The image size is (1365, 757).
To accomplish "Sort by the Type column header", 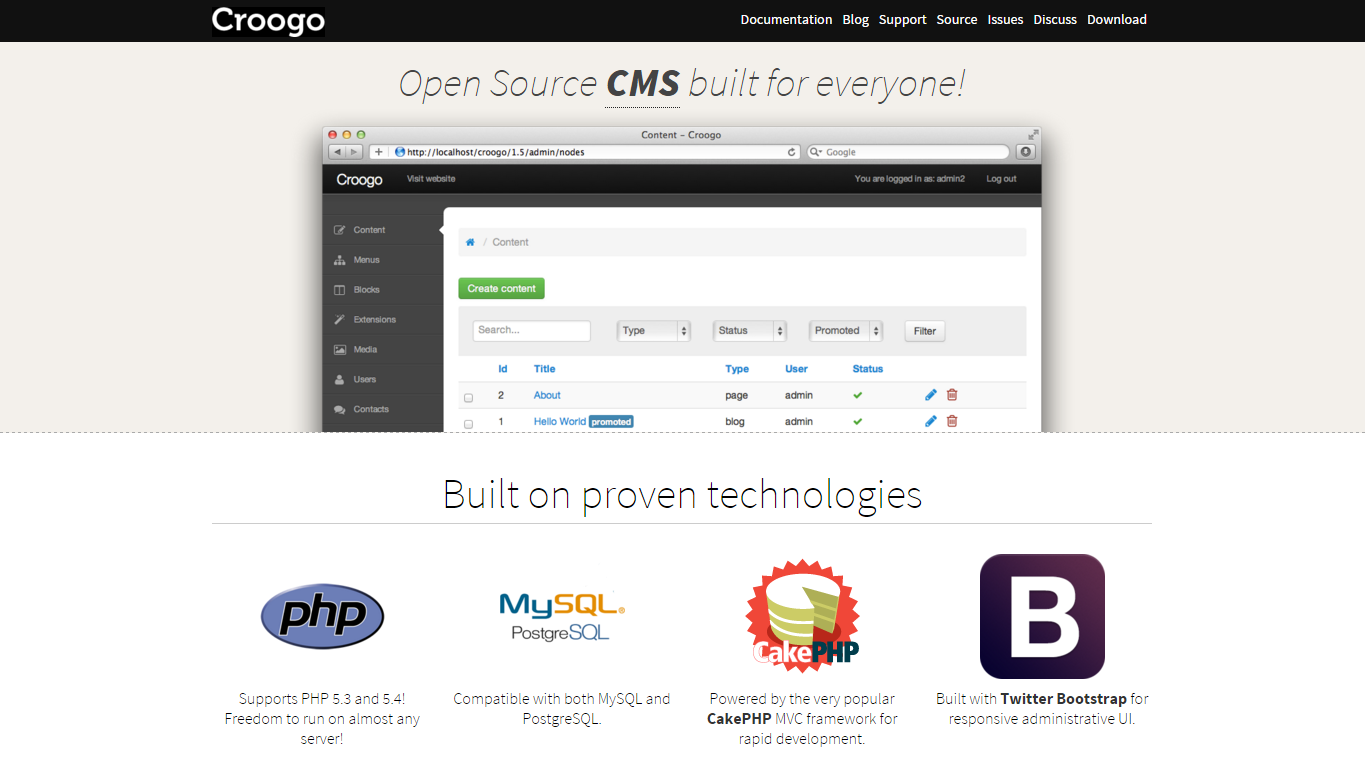I will coord(737,369).
